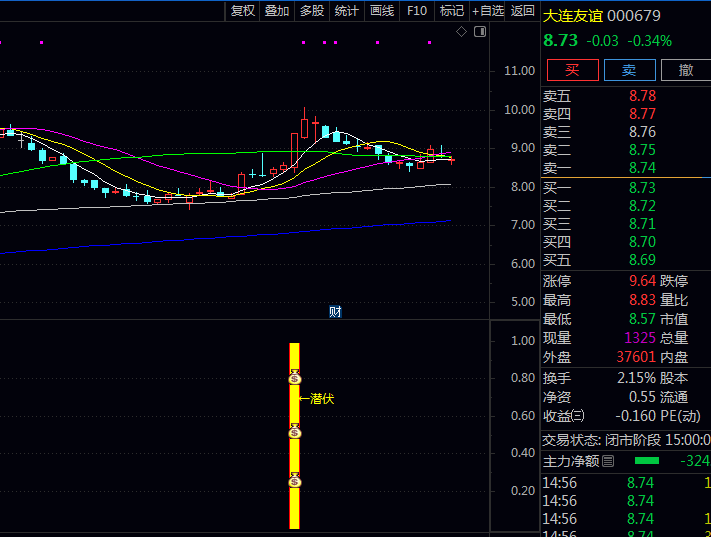Select 多股 multi-stock view

pyautogui.click(x=312, y=11)
